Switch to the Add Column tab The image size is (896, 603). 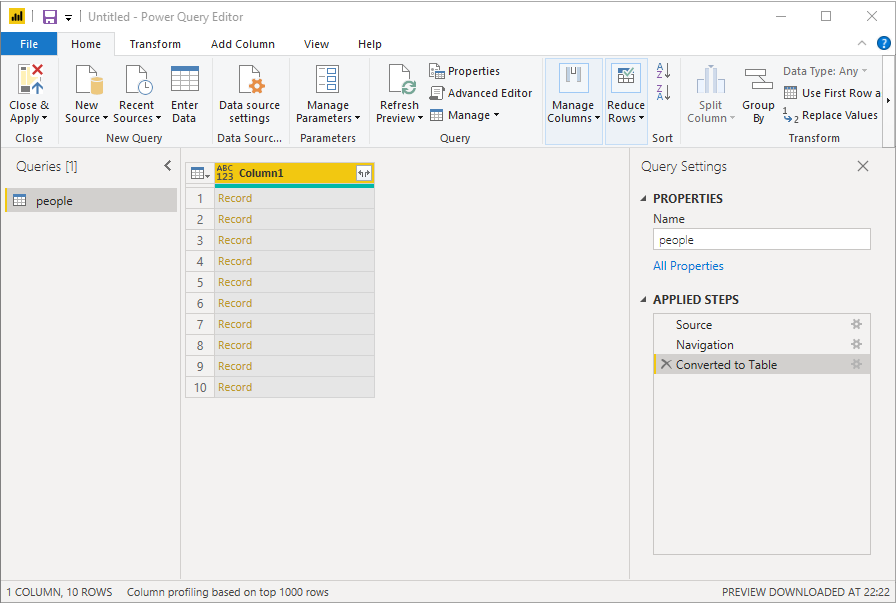tap(242, 44)
